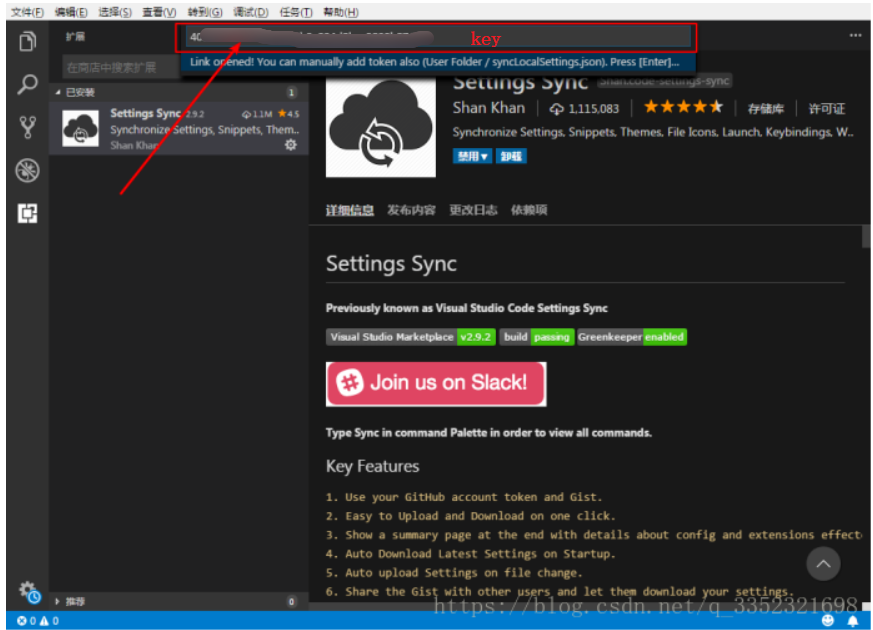Select the Search icon in the activity bar
Viewport: 873px width, 630px height.
[27, 84]
